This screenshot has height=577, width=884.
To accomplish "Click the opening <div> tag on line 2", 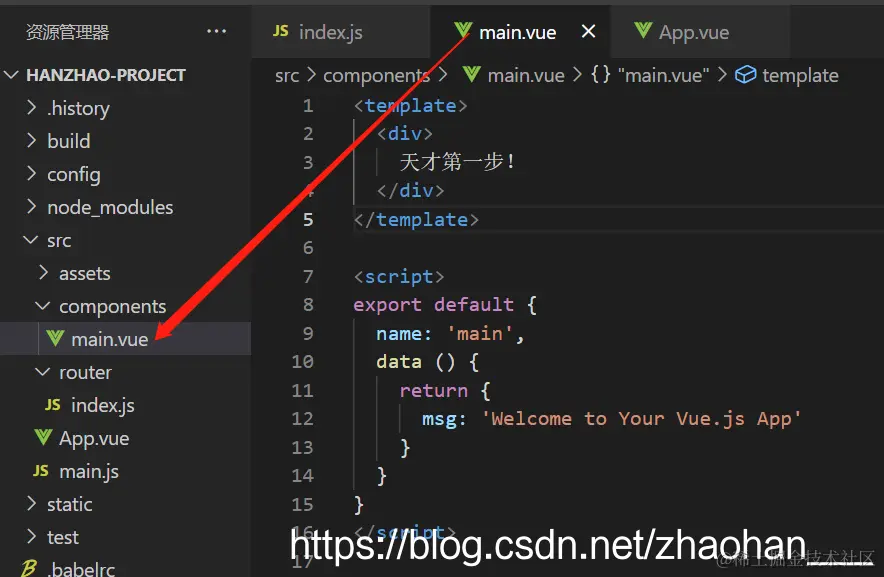I will 405,134.
